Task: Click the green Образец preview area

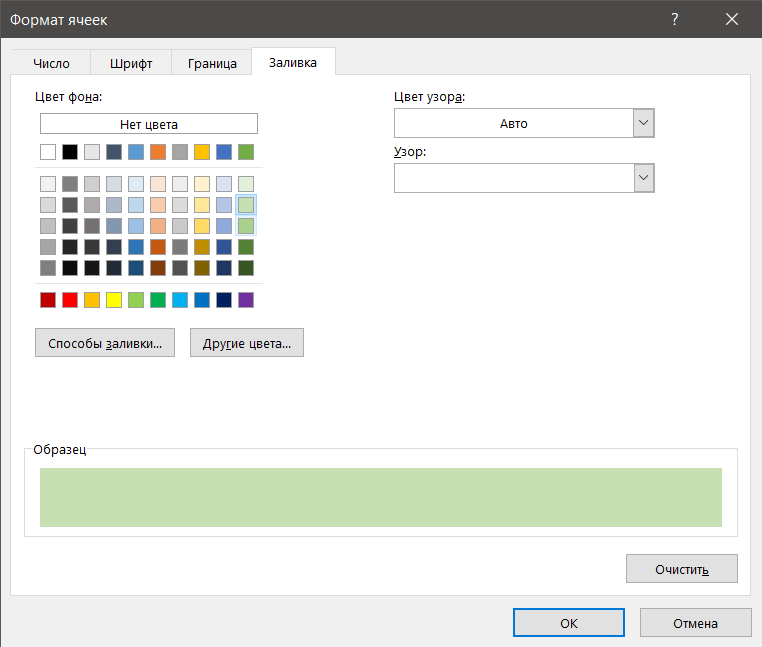Action: [380, 497]
